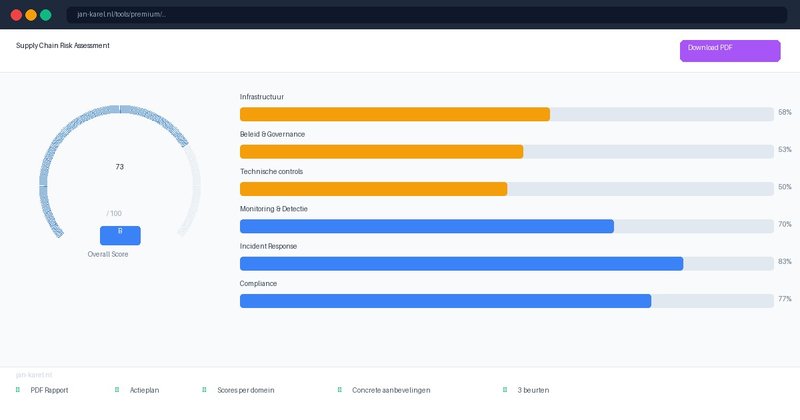Click the Download PDF button
The width and height of the screenshot is (800, 420).
(729, 51)
